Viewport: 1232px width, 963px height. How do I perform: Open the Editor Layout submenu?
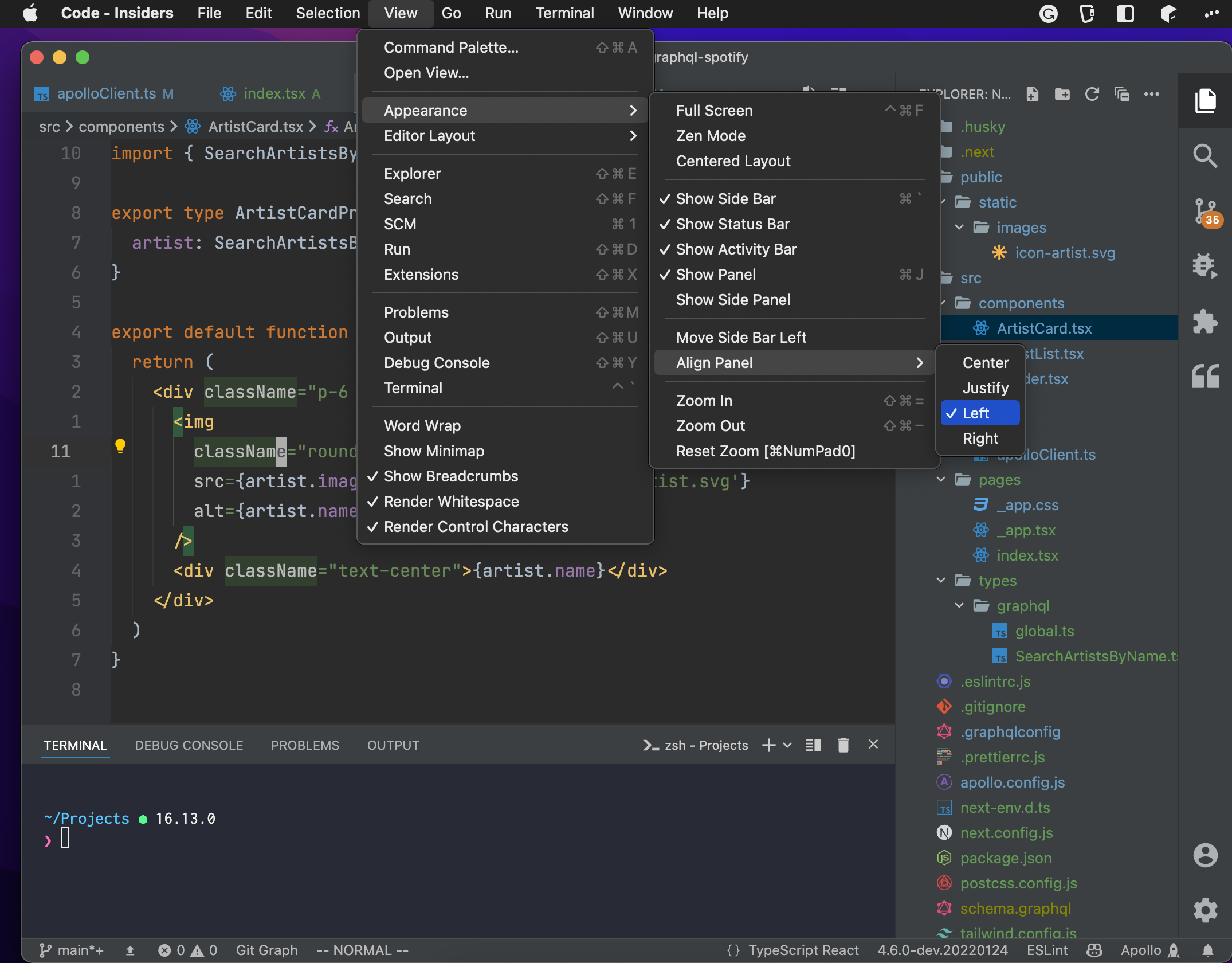coord(429,136)
